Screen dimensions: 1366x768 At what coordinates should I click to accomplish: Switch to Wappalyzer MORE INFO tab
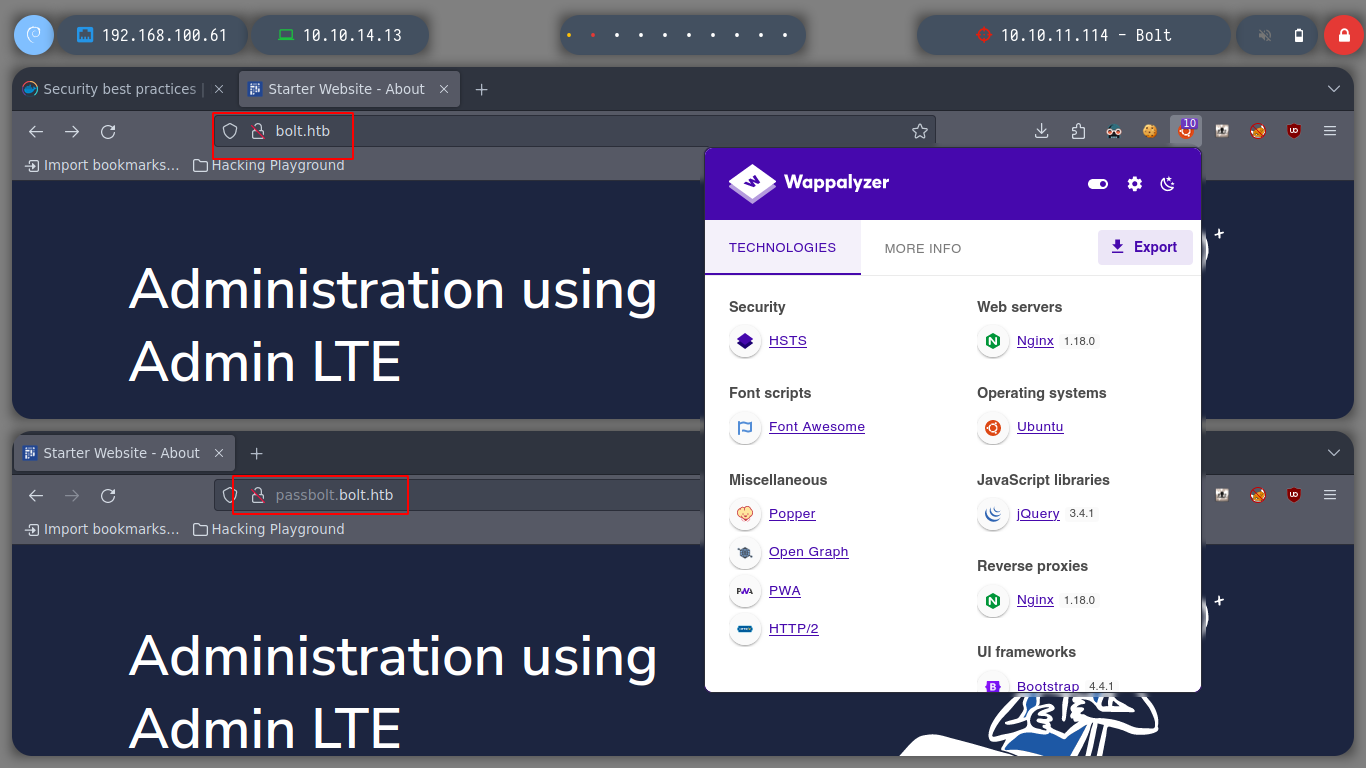point(923,248)
